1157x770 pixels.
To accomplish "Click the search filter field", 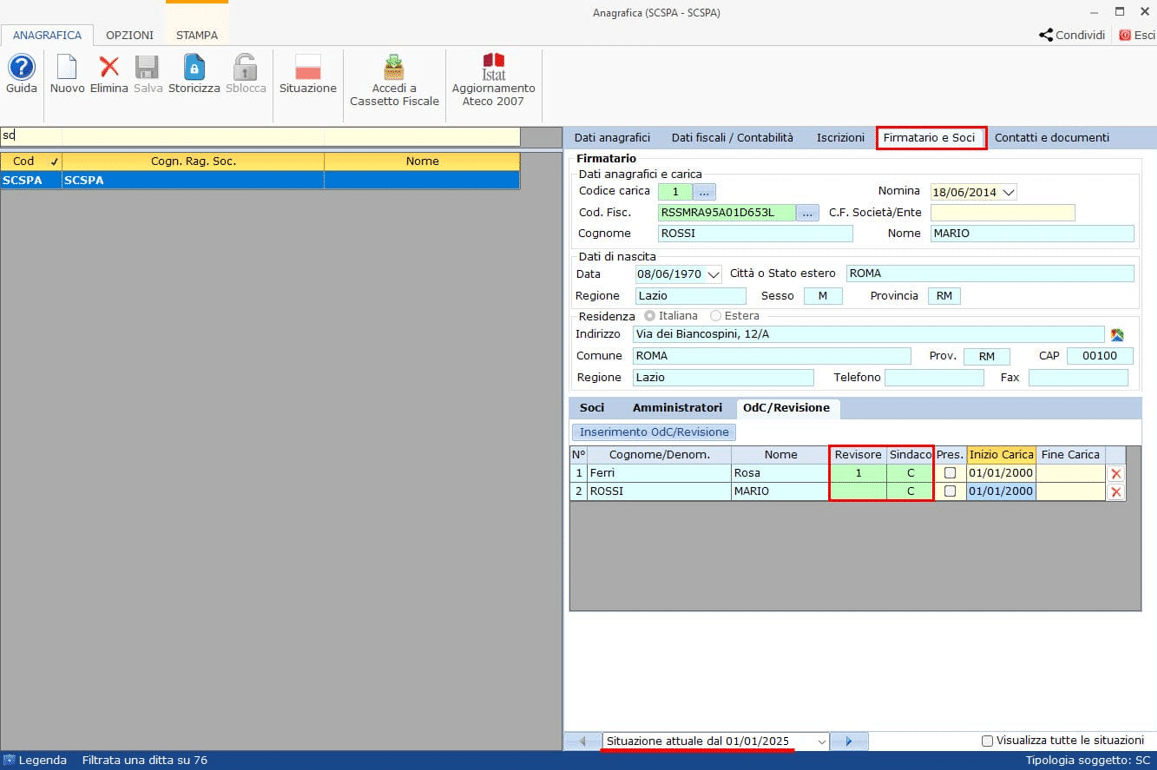I will (x=260, y=136).
